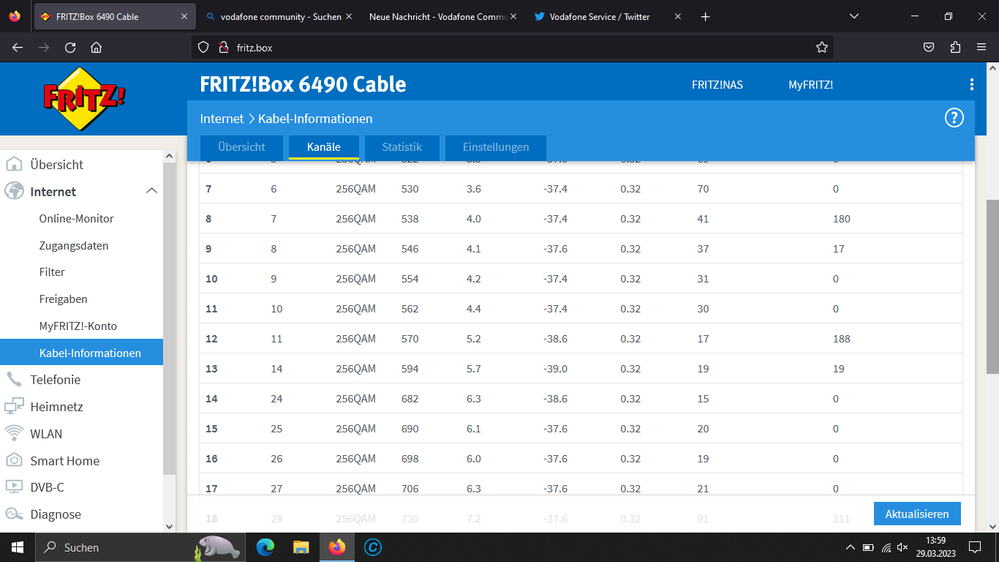This screenshot has height=562, width=999.
Task: Select Kabel-Informationen in sidebar
Action: coord(82,352)
